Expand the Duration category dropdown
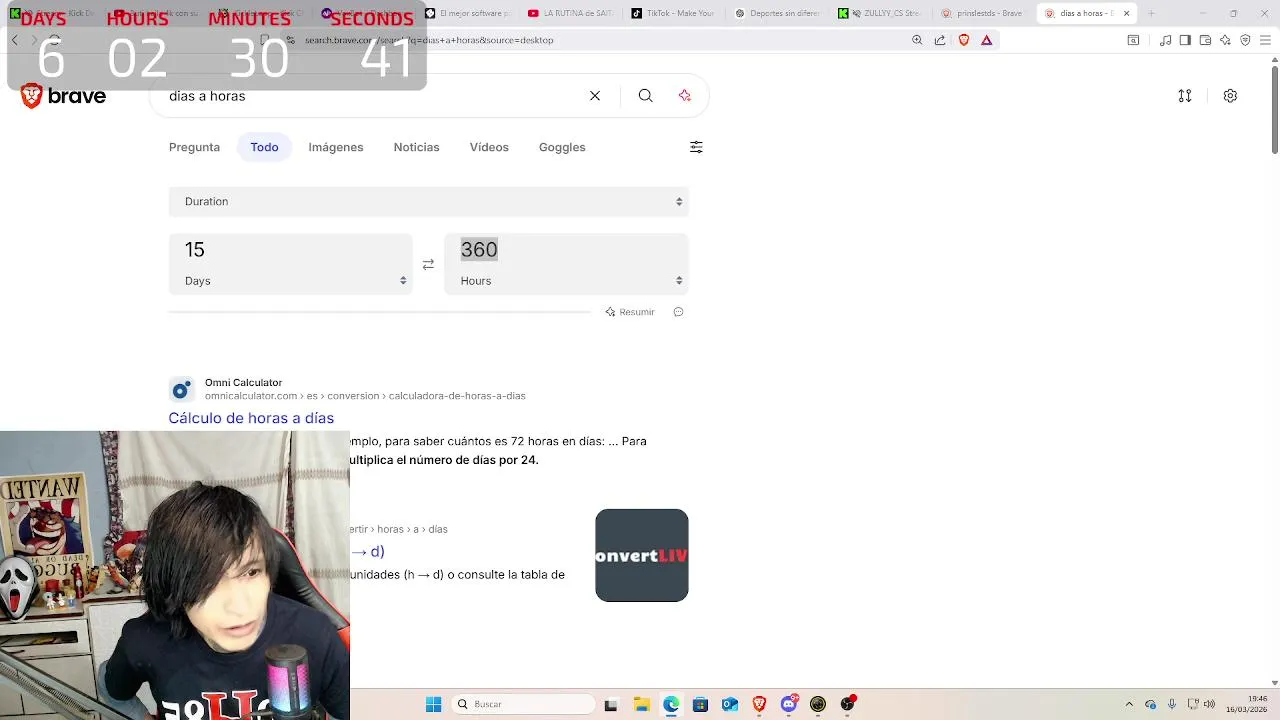The height and width of the screenshot is (720, 1280). click(x=428, y=201)
